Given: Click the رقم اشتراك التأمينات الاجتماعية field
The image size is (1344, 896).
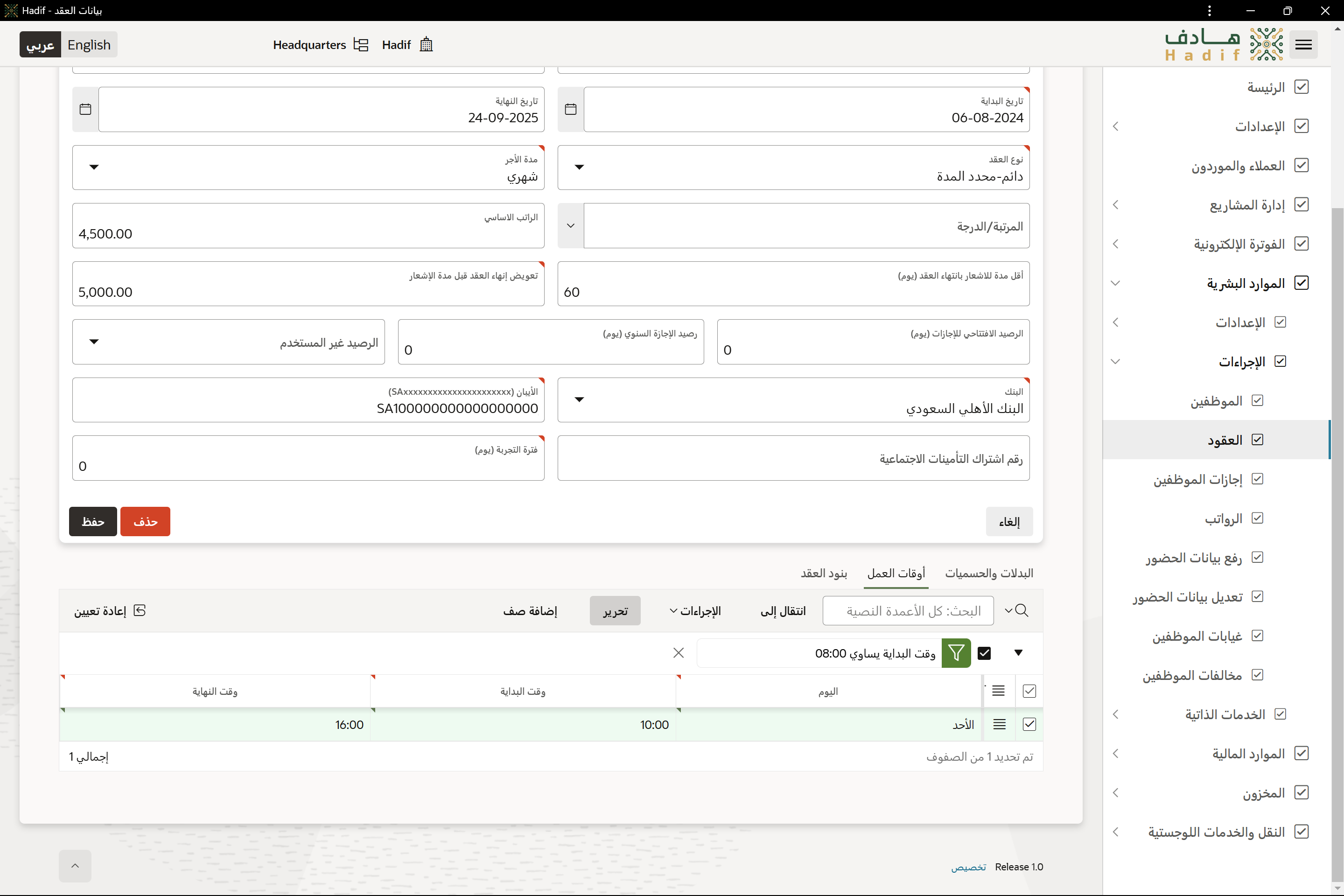Looking at the screenshot, I should (794, 458).
